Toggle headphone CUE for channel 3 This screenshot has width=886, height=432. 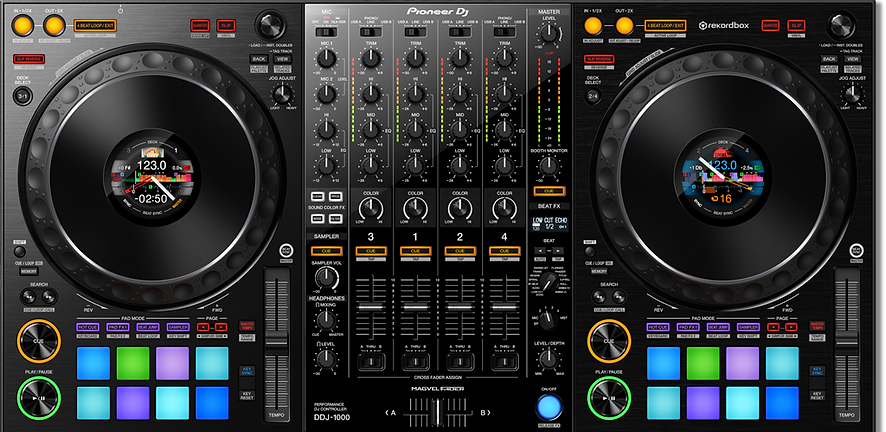(x=371, y=251)
